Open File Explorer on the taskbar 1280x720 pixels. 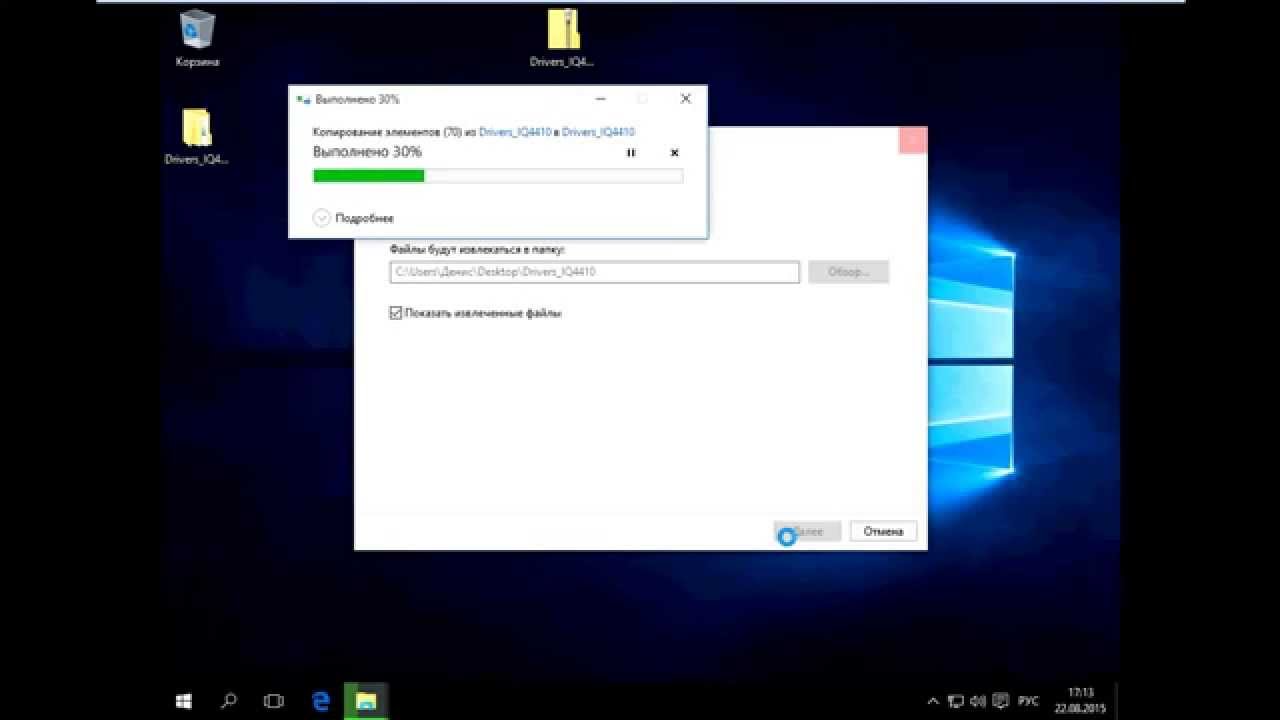click(x=366, y=701)
